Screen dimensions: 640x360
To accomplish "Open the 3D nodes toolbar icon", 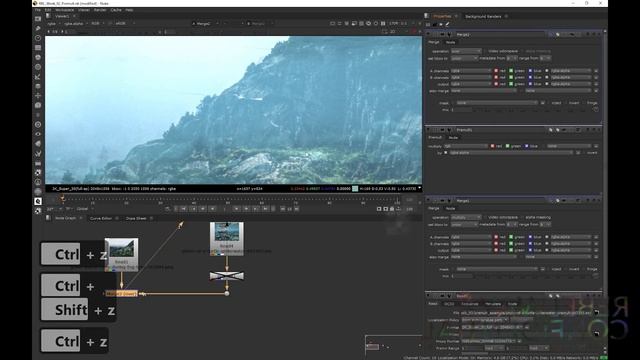I will pyautogui.click(x=38, y=105).
